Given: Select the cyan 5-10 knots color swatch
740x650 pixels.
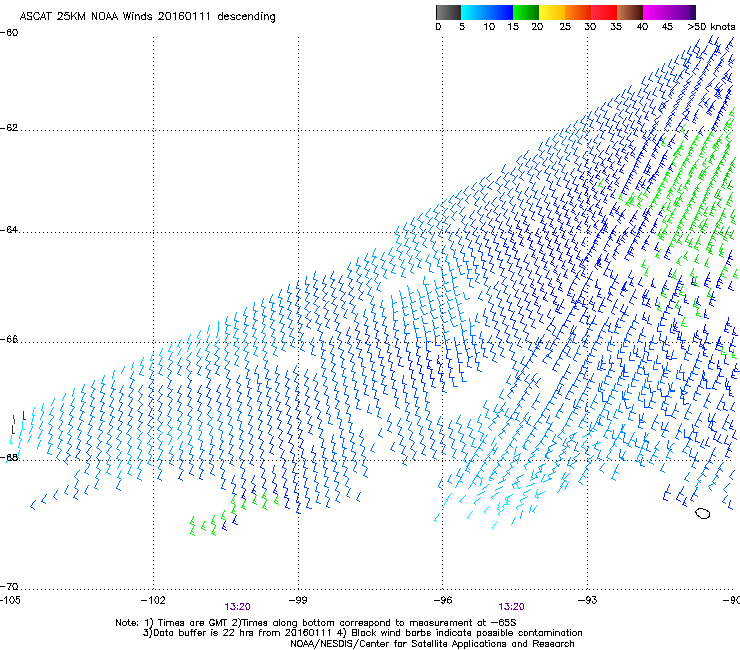Looking at the screenshot, I should (x=473, y=12).
